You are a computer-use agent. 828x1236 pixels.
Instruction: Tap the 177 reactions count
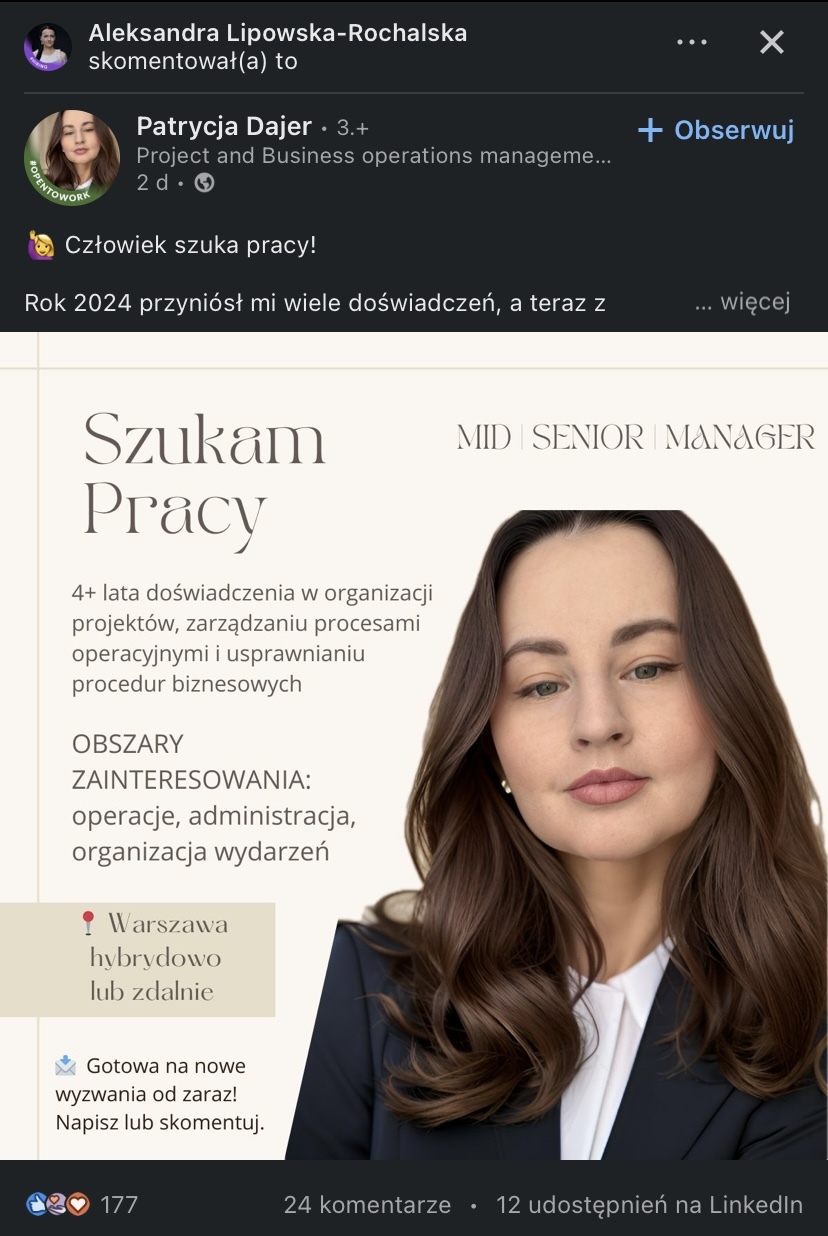pyautogui.click(x=119, y=1205)
